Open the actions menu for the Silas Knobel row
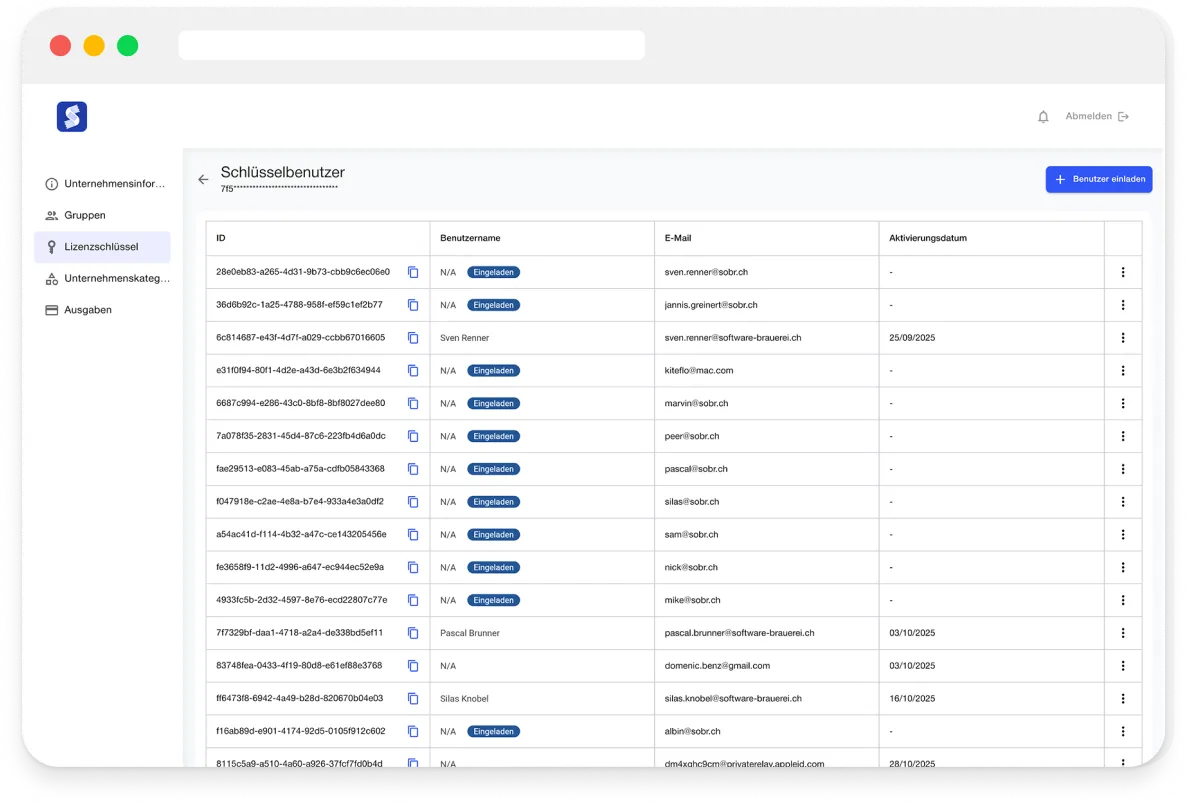Screen dimensions: 1188x804 click(x=1123, y=698)
